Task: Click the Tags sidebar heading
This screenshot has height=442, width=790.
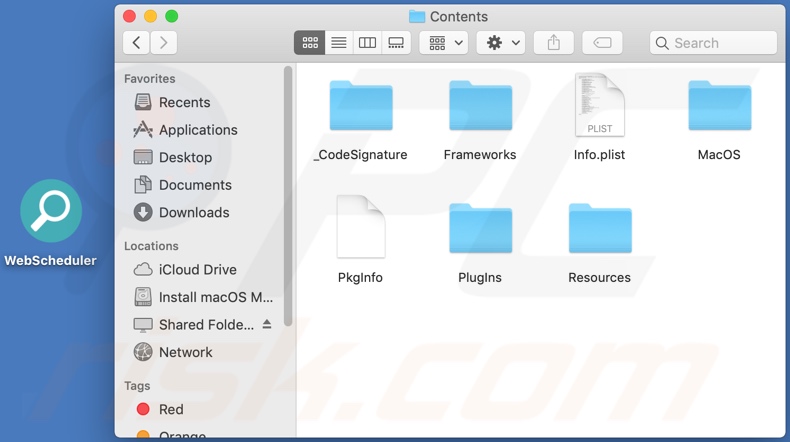Action: (137, 386)
